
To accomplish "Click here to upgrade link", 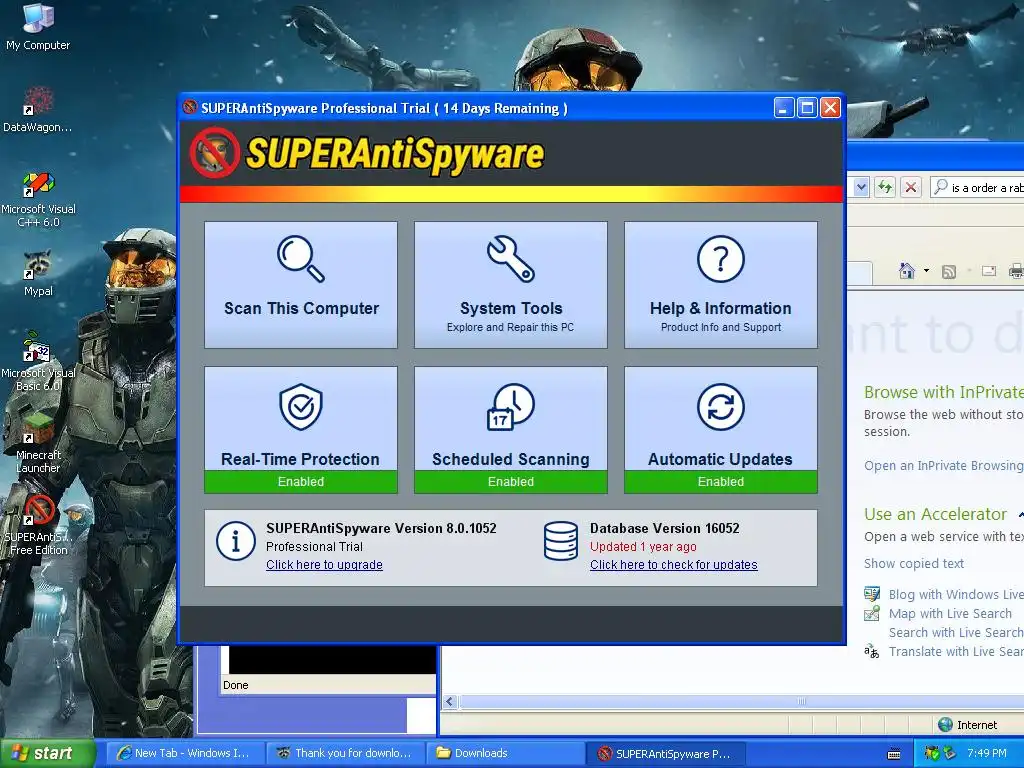I will [324, 565].
